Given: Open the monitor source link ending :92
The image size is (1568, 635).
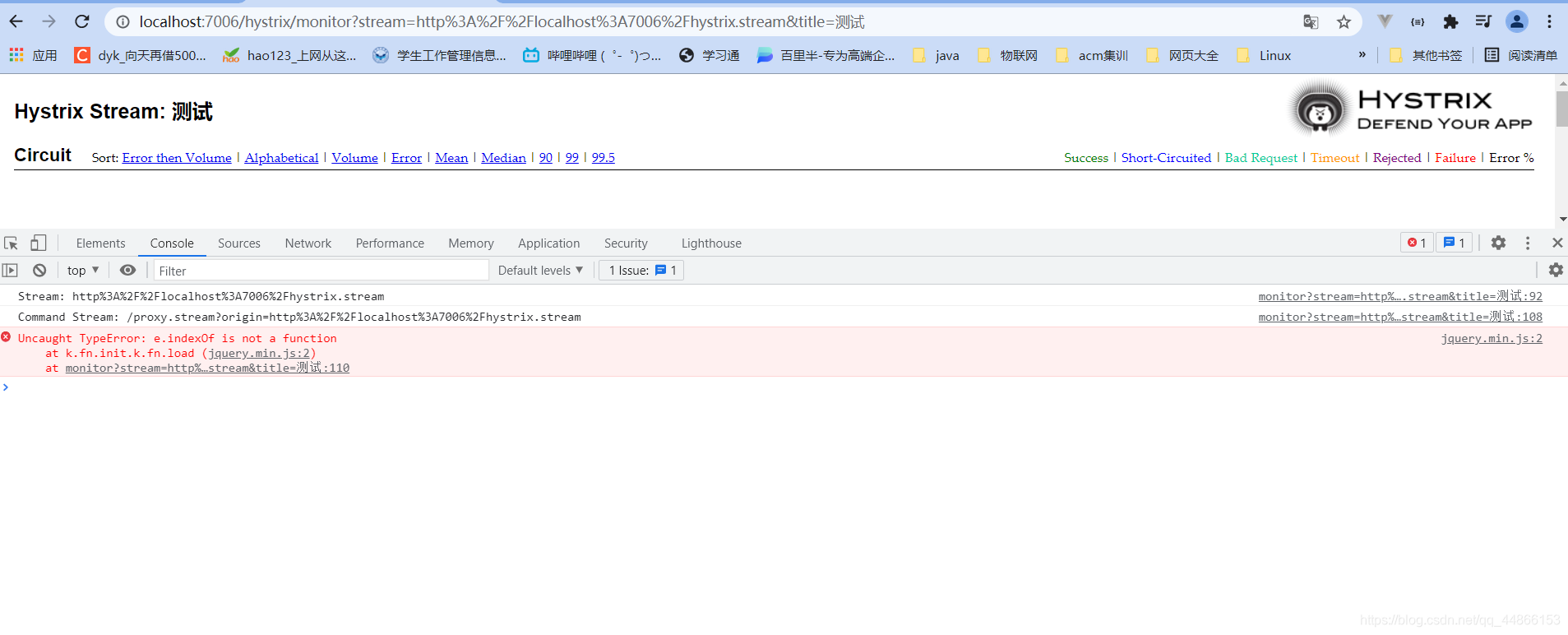Looking at the screenshot, I should [x=1400, y=296].
